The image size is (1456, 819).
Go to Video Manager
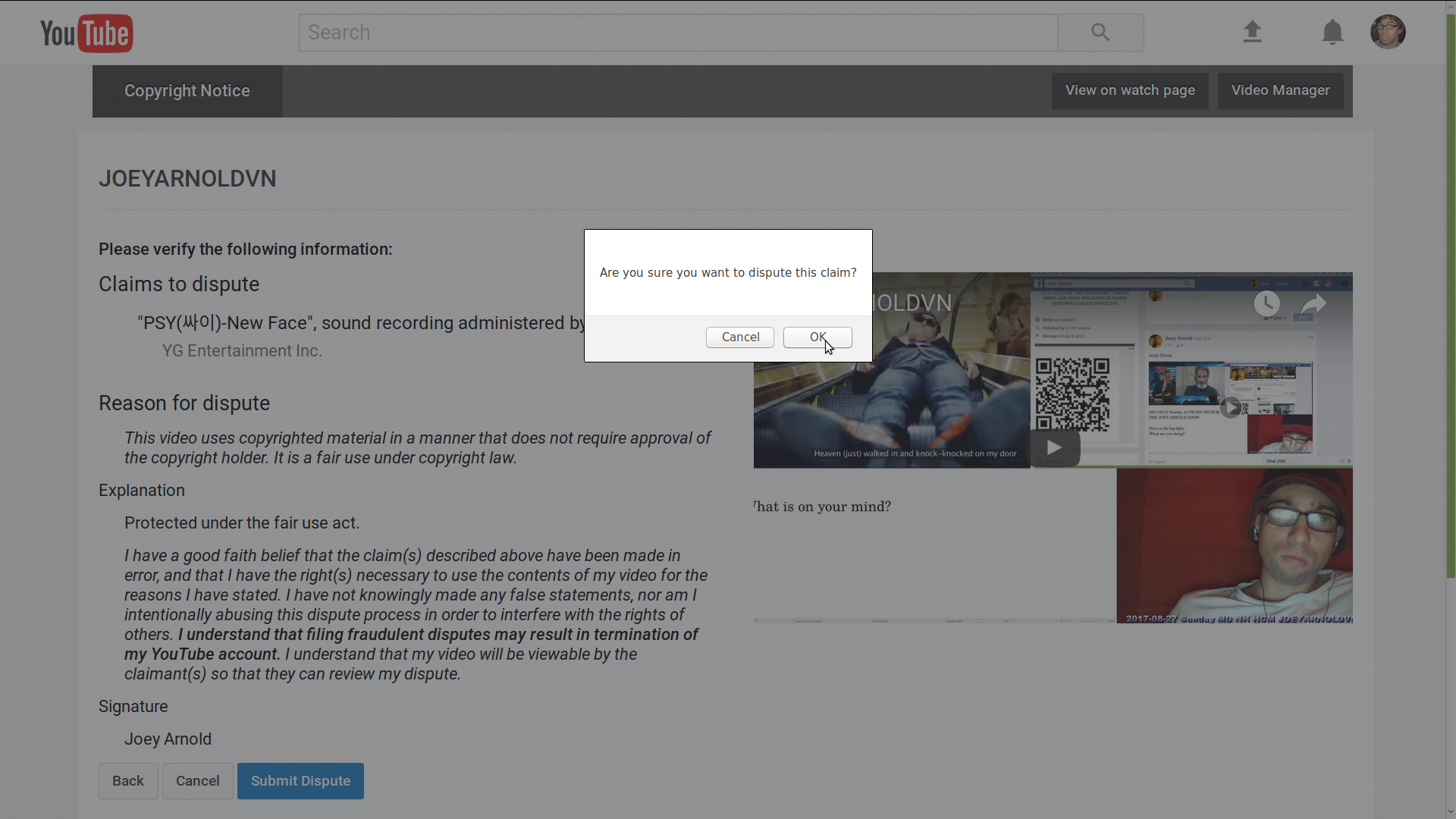click(1280, 90)
